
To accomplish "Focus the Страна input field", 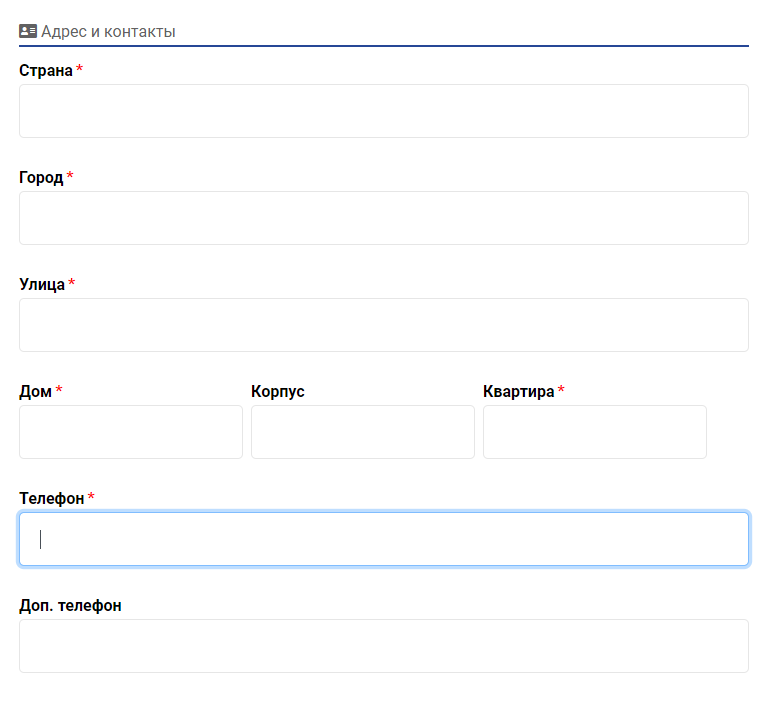I will click(x=383, y=111).
